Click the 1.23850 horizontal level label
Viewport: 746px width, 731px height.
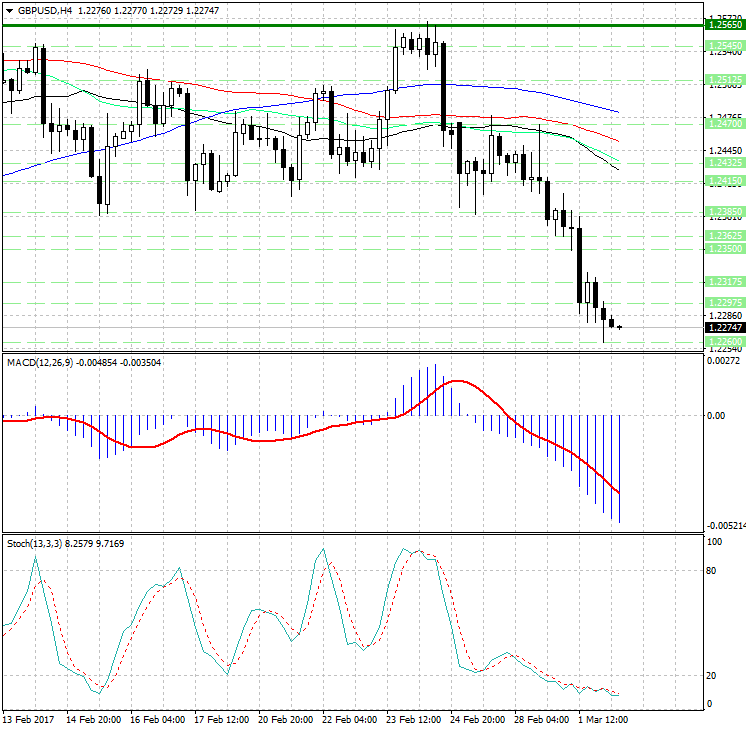tap(724, 212)
